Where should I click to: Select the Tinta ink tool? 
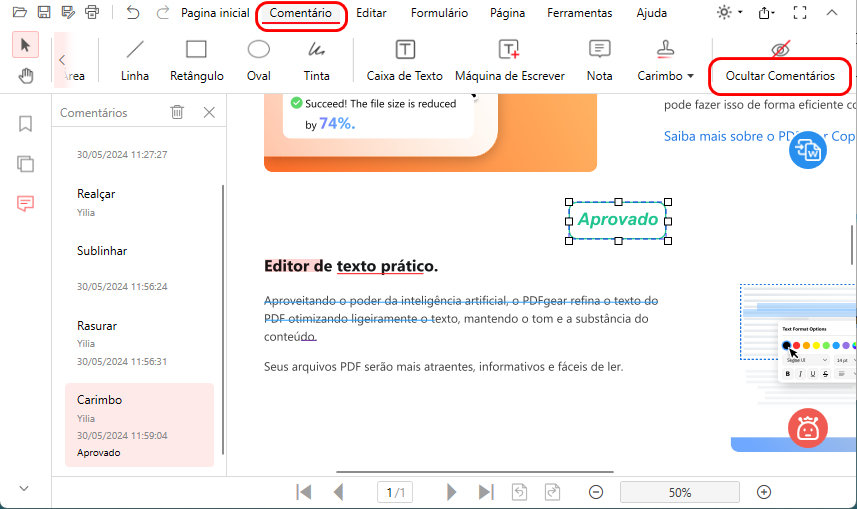pos(316,61)
